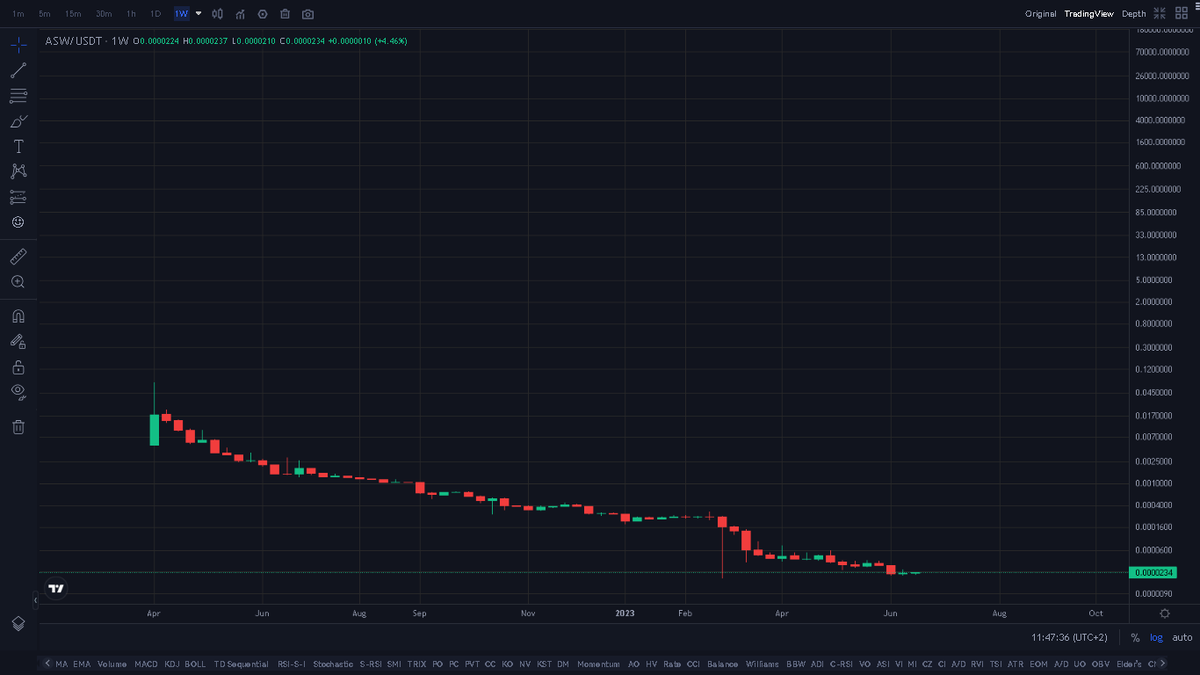Image resolution: width=1200 pixels, height=675 pixels.
Task: Pick the ruler measure tool
Action: 18,257
